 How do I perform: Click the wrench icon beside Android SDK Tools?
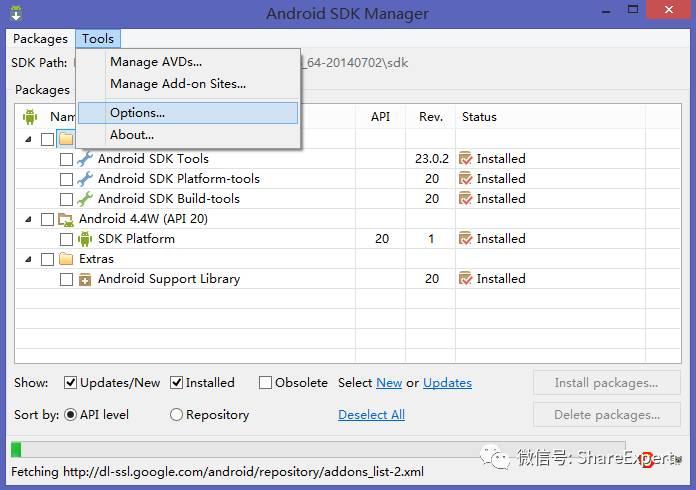tap(85, 158)
